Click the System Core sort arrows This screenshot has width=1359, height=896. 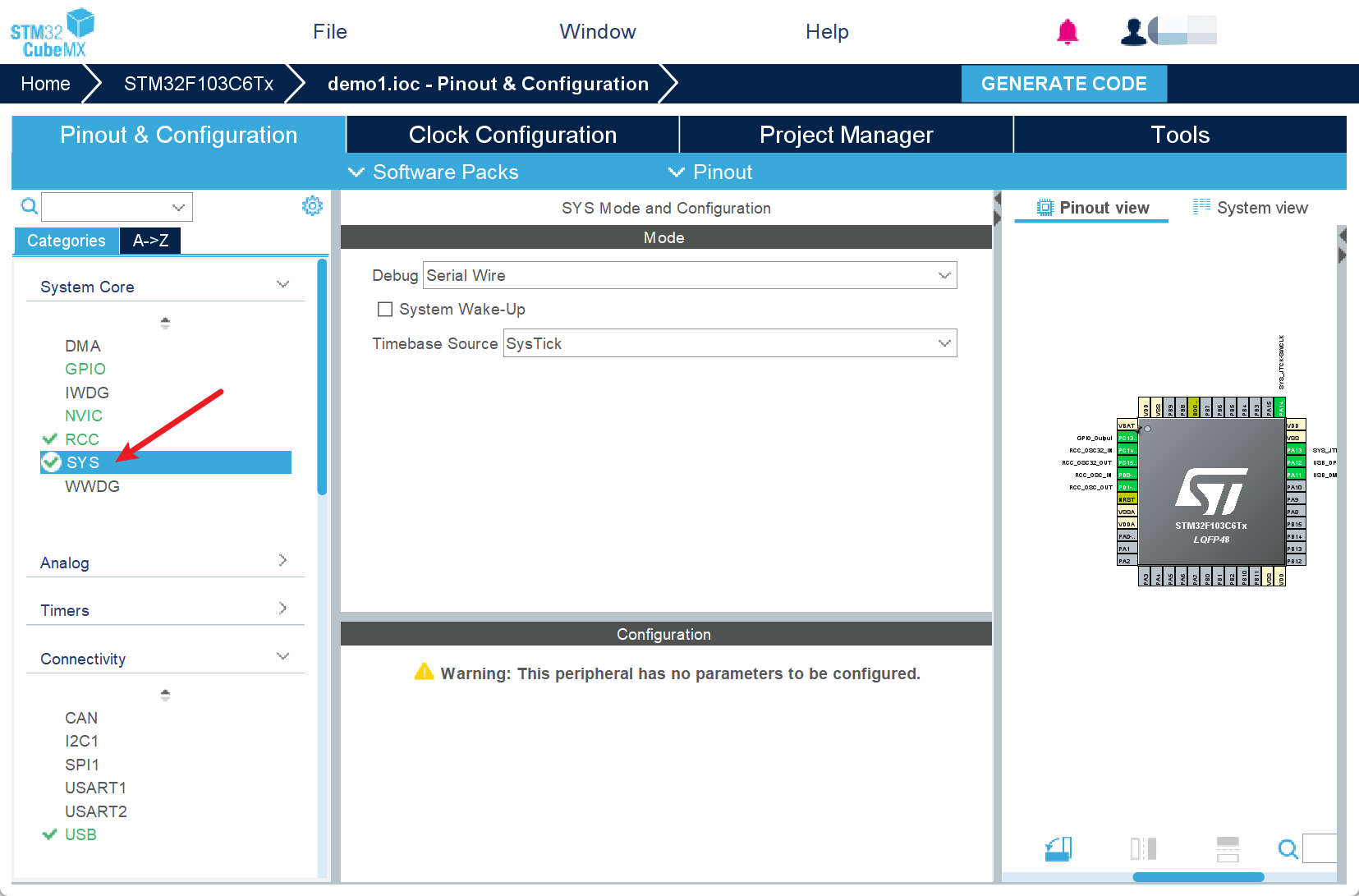pyautogui.click(x=165, y=323)
